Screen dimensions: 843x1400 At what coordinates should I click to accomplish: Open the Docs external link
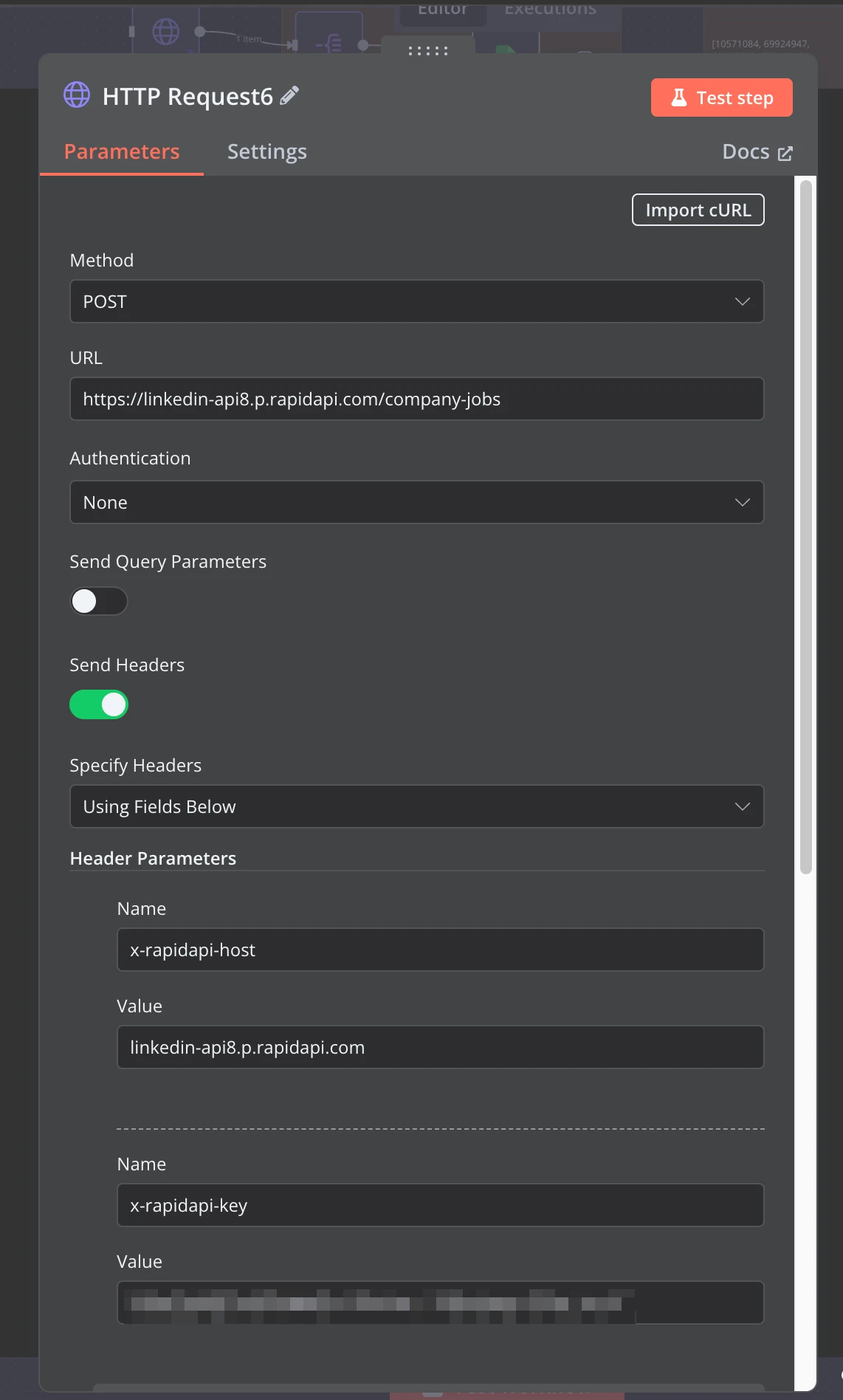(x=757, y=151)
